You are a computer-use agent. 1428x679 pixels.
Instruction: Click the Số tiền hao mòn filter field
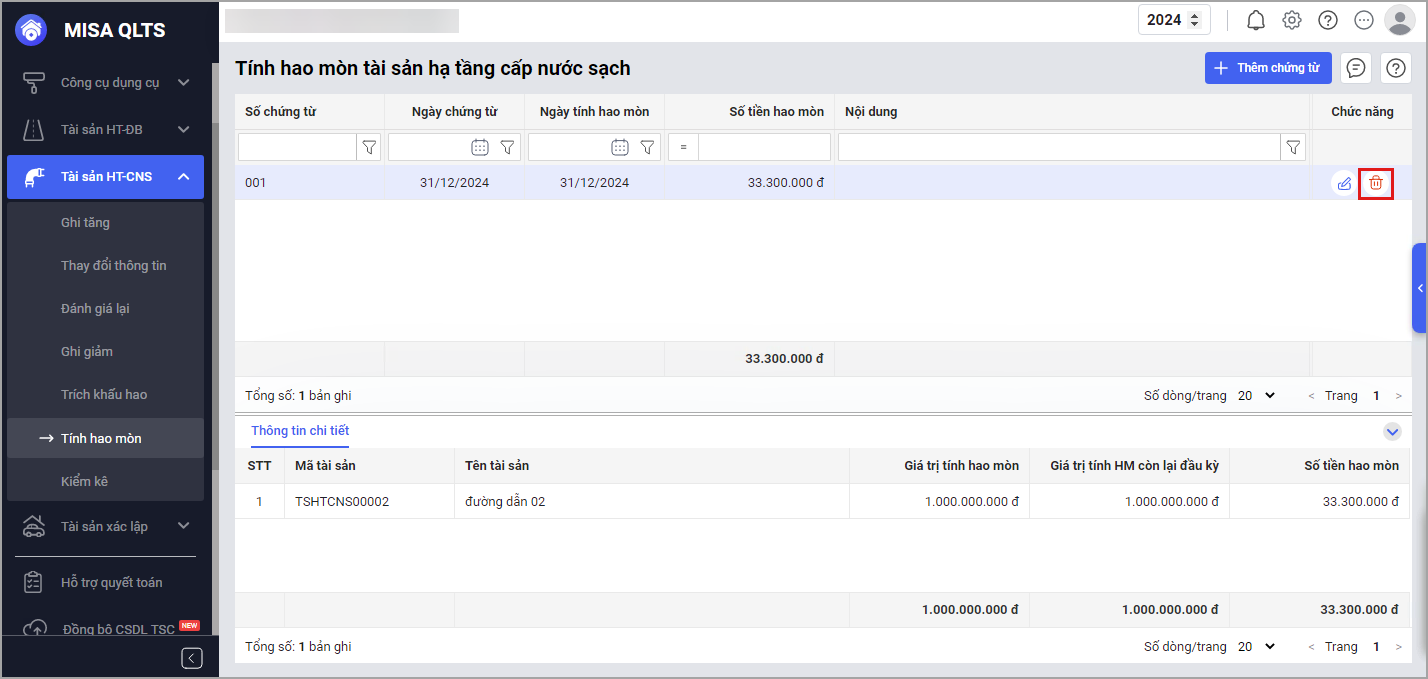point(764,147)
